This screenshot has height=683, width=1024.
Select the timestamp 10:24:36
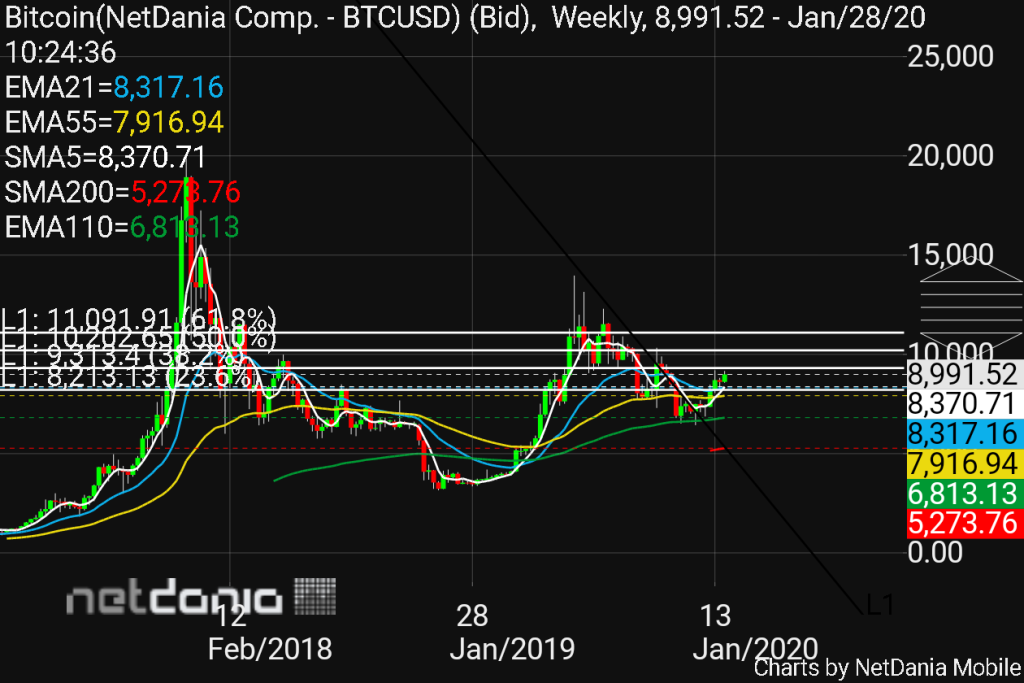(x=60, y=52)
